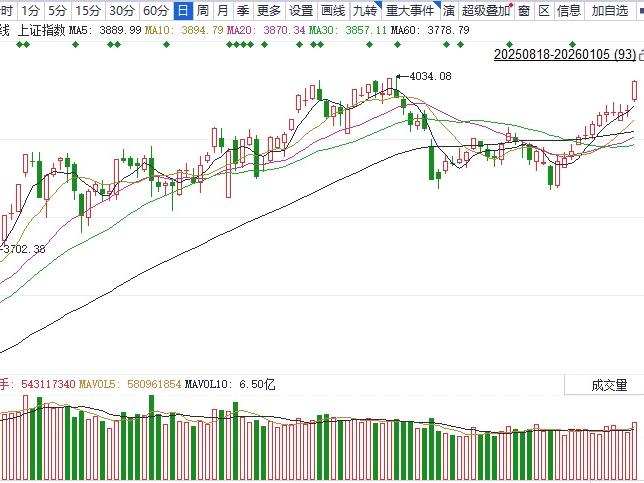Screen dimensions: 644x483
Task: Switch to 季 quarterly chart view
Action: [x=243, y=11]
